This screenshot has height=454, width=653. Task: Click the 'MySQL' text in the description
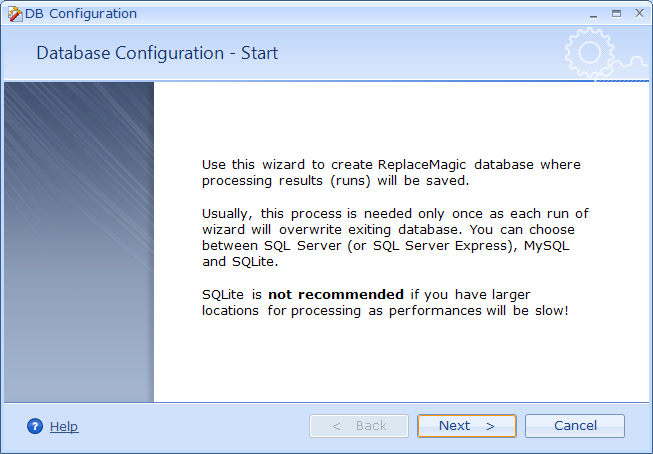(x=548, y=246)
